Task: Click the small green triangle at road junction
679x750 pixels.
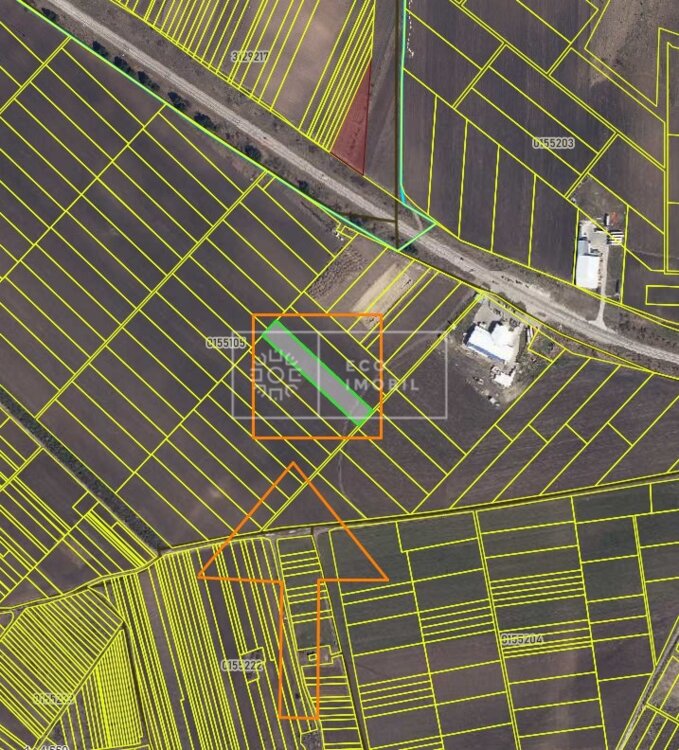Action: pos(413,229)
